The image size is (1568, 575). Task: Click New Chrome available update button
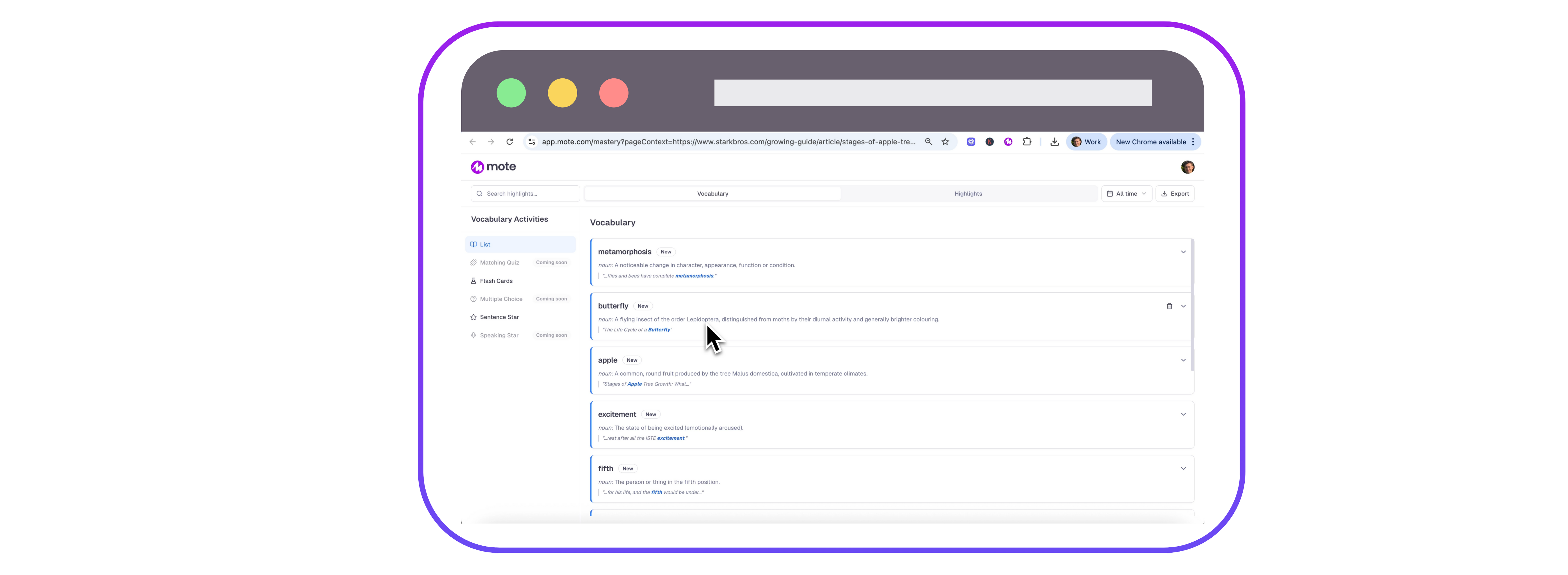pyautogui.click(x=1150, y=142)
